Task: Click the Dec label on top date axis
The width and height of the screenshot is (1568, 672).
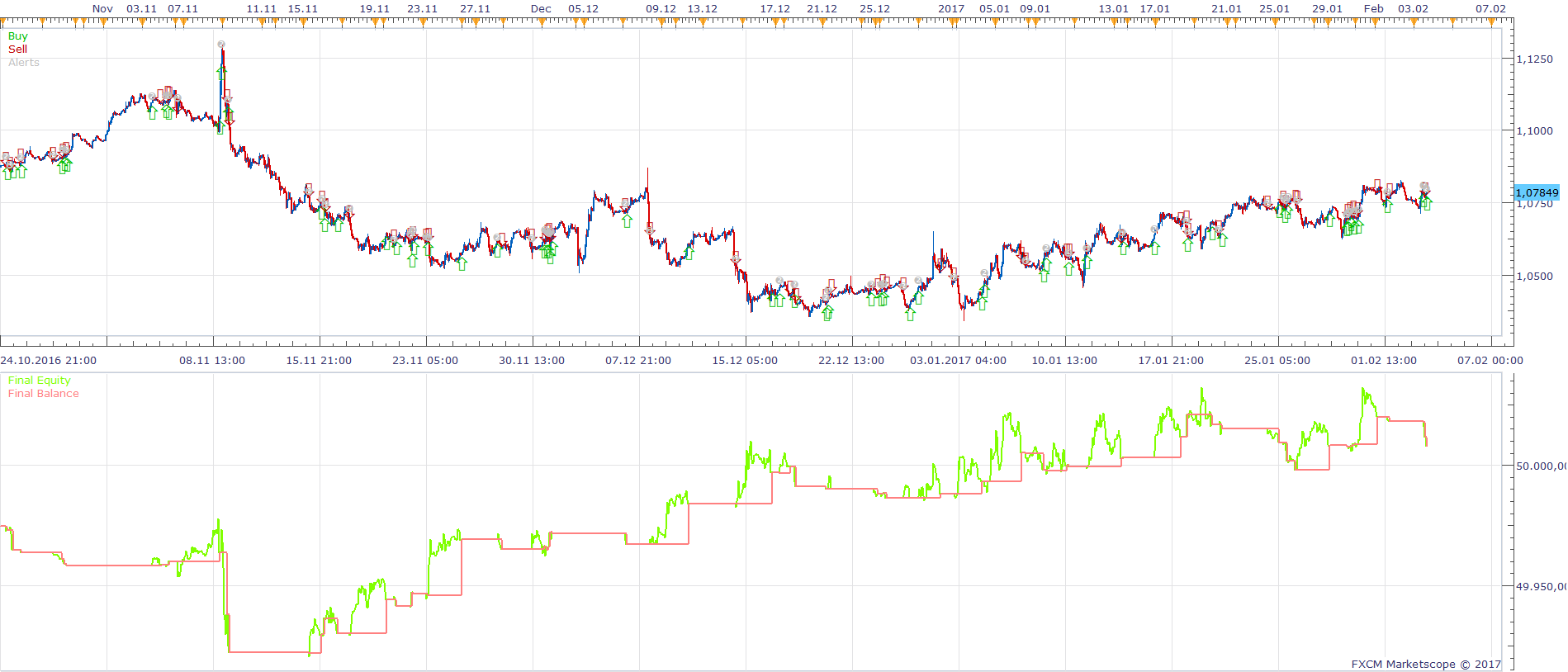Action: [541, 9]
